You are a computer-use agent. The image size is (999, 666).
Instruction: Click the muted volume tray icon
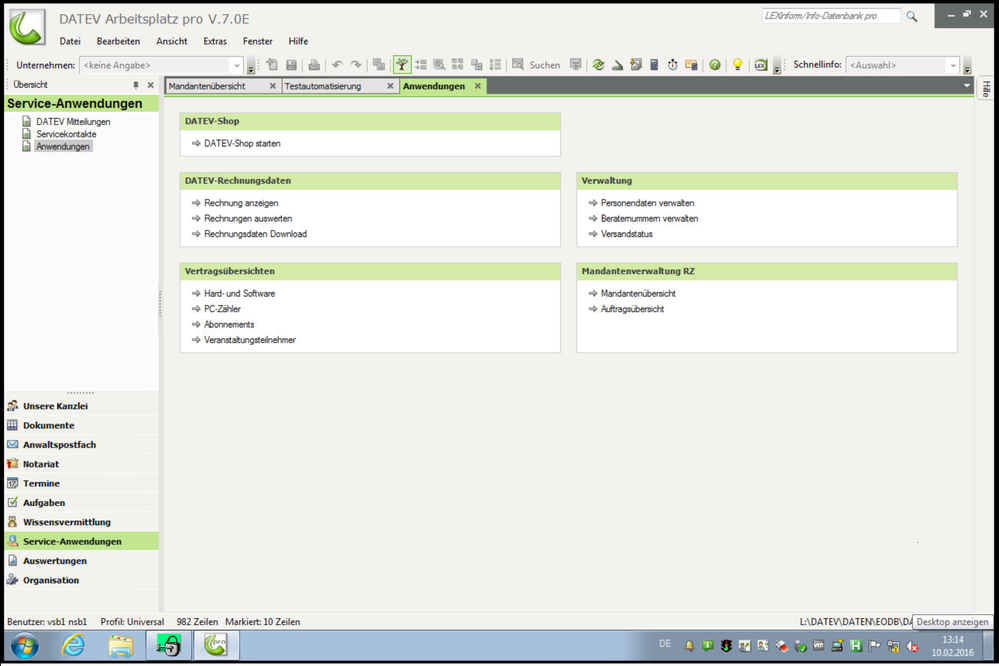(x=912, y=646)
